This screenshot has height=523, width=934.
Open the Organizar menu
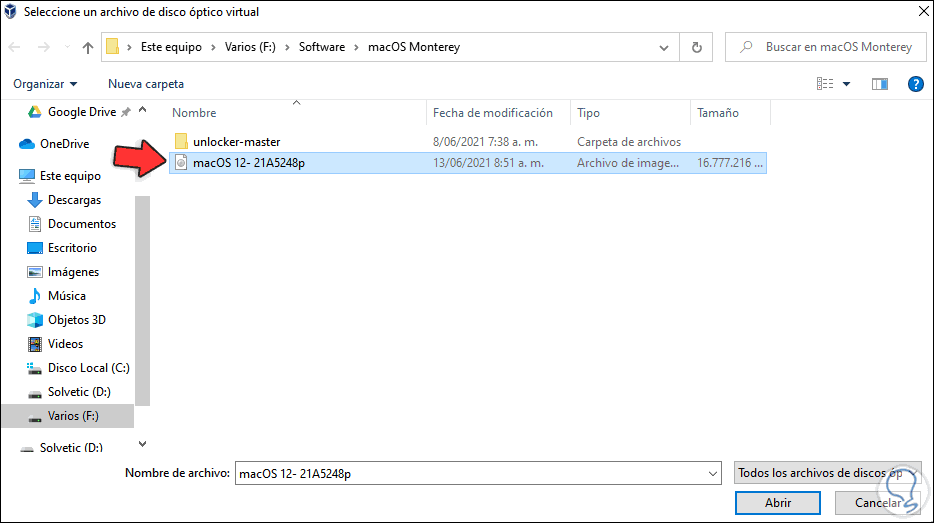[x=45, y=84]
